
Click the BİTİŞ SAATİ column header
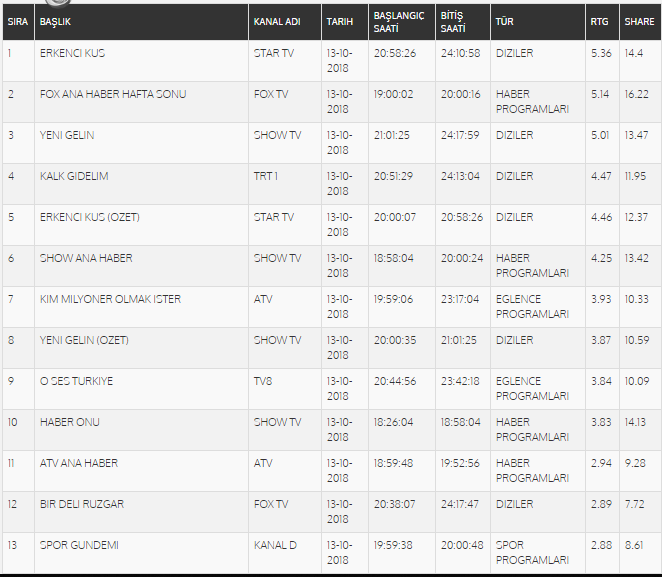pyautogui.click(x=463, y=22)
